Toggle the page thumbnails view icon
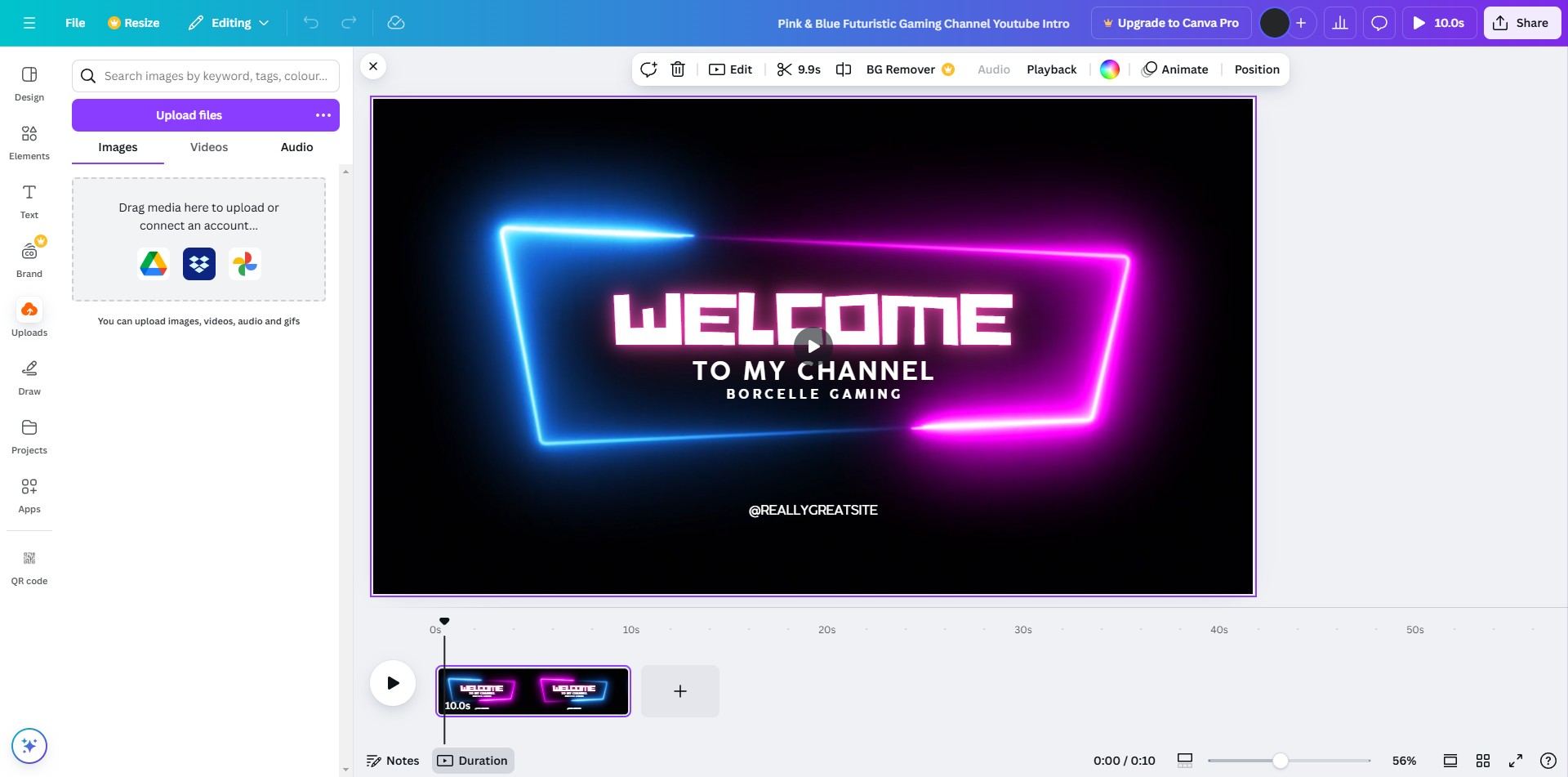Screen dimensions: 1568x777 click(1450, 761)
